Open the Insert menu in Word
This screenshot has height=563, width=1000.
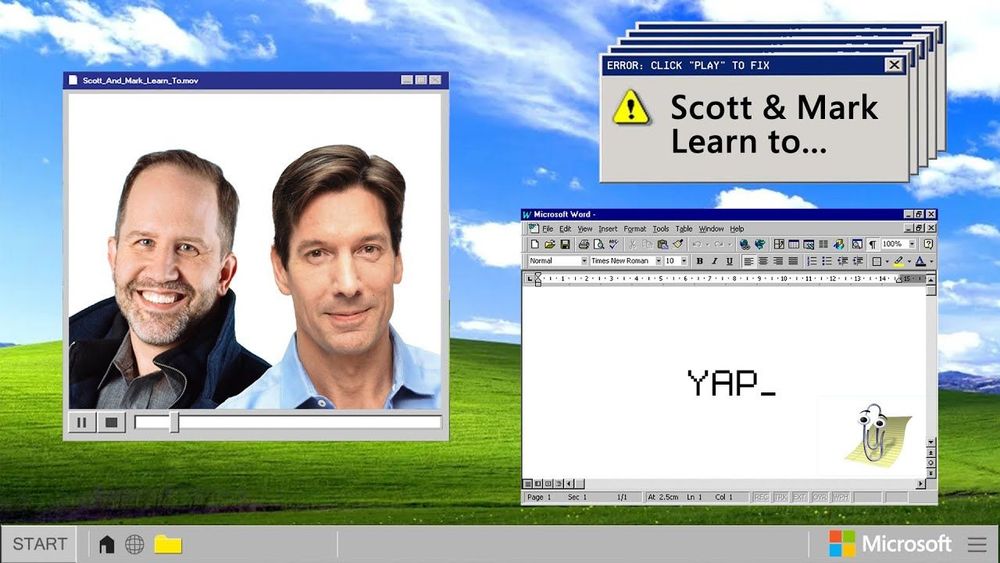pos(608,229)
